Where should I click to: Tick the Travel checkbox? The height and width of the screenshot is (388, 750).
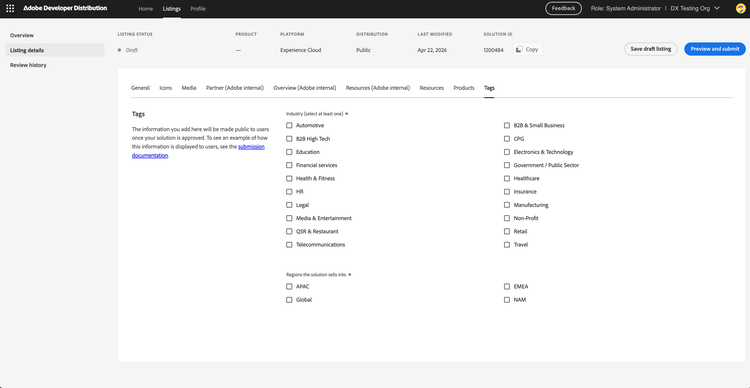(x=507, y=244)
